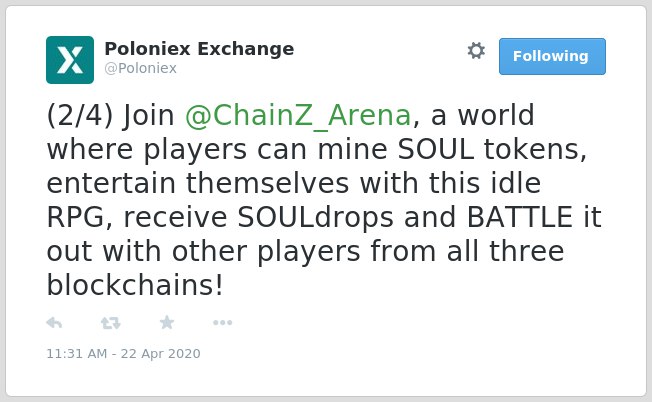Reply to the Poloniex tweet
The width and height of the screenshot is (652, 402).
54,323
